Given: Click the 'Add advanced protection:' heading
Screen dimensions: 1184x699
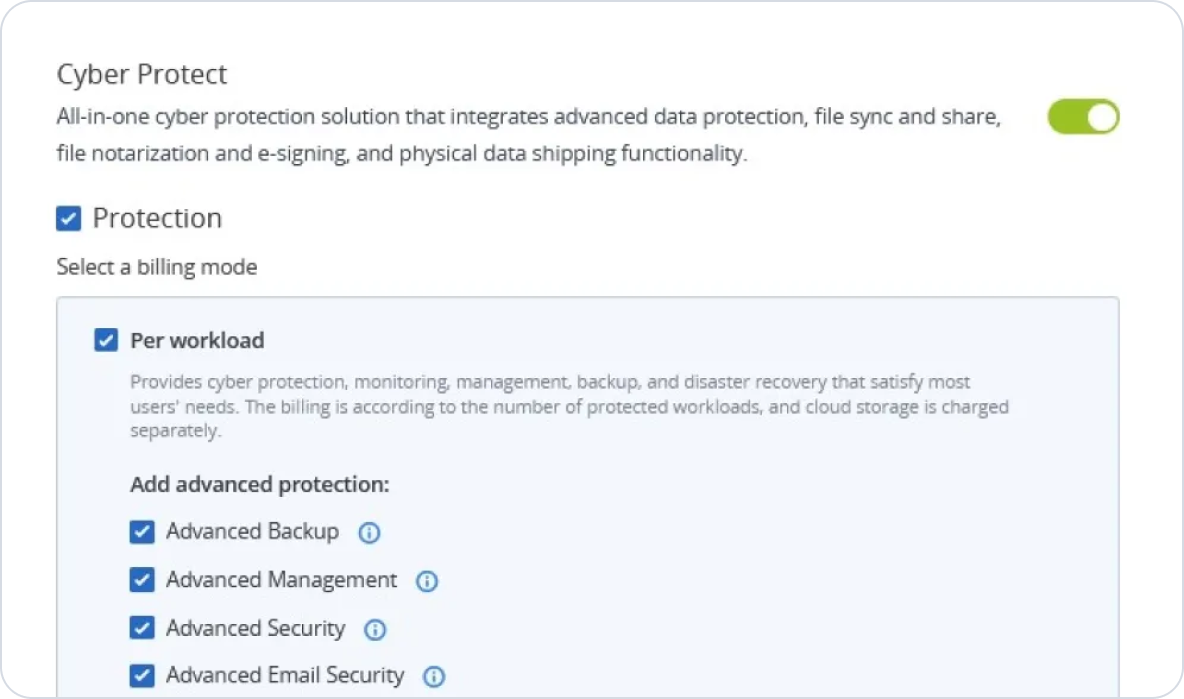Looking at the screenshot, I should pyautogui.click(x=259, y=485).
